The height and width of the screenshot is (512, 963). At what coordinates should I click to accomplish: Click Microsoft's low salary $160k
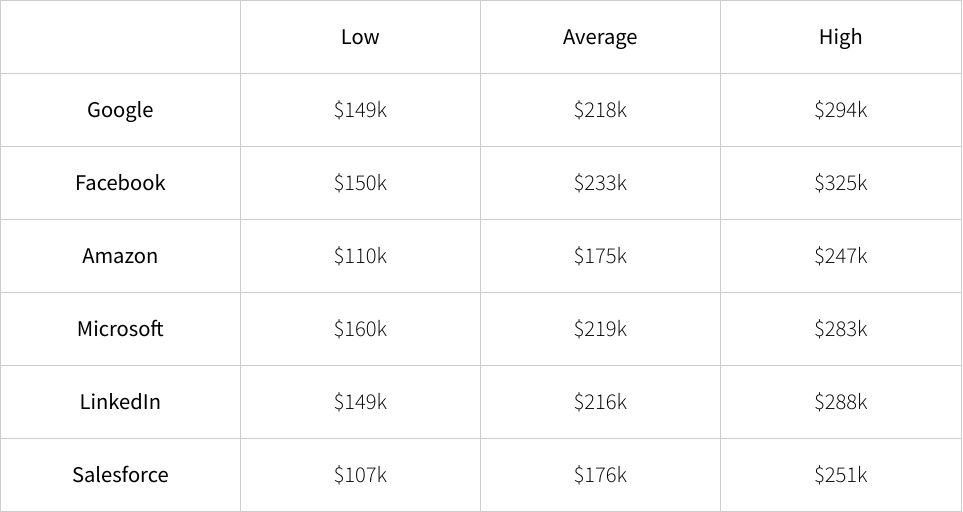point(360,329)
